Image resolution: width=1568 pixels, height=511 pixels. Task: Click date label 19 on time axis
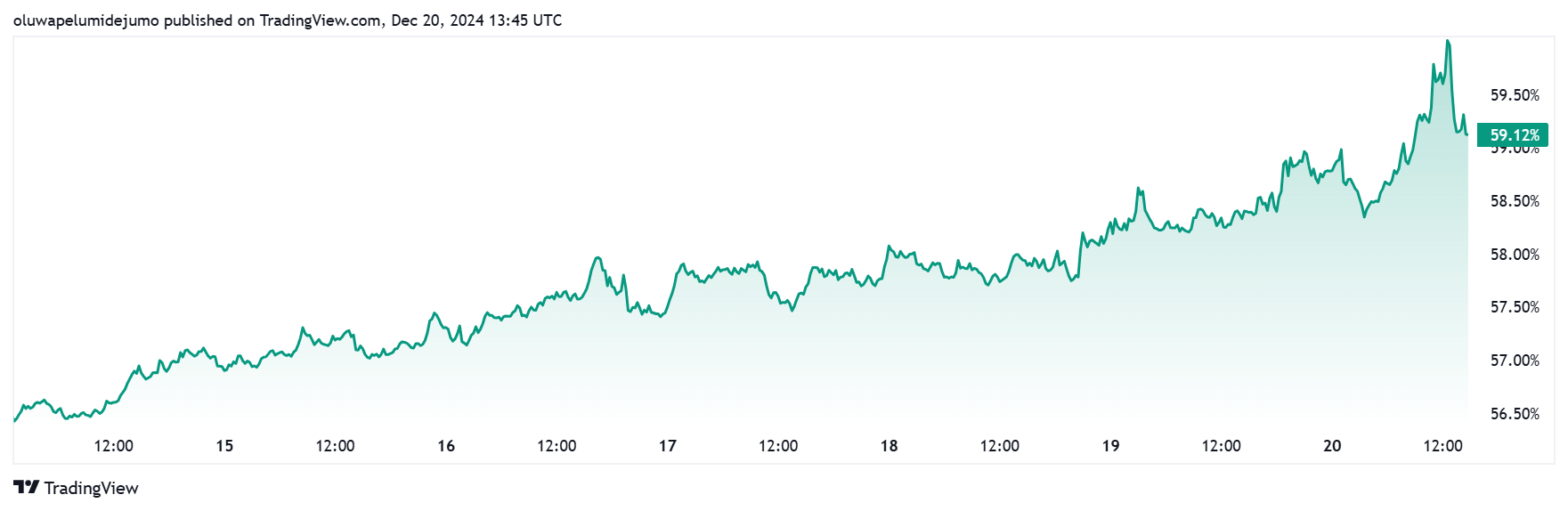tap(1110, 446)
